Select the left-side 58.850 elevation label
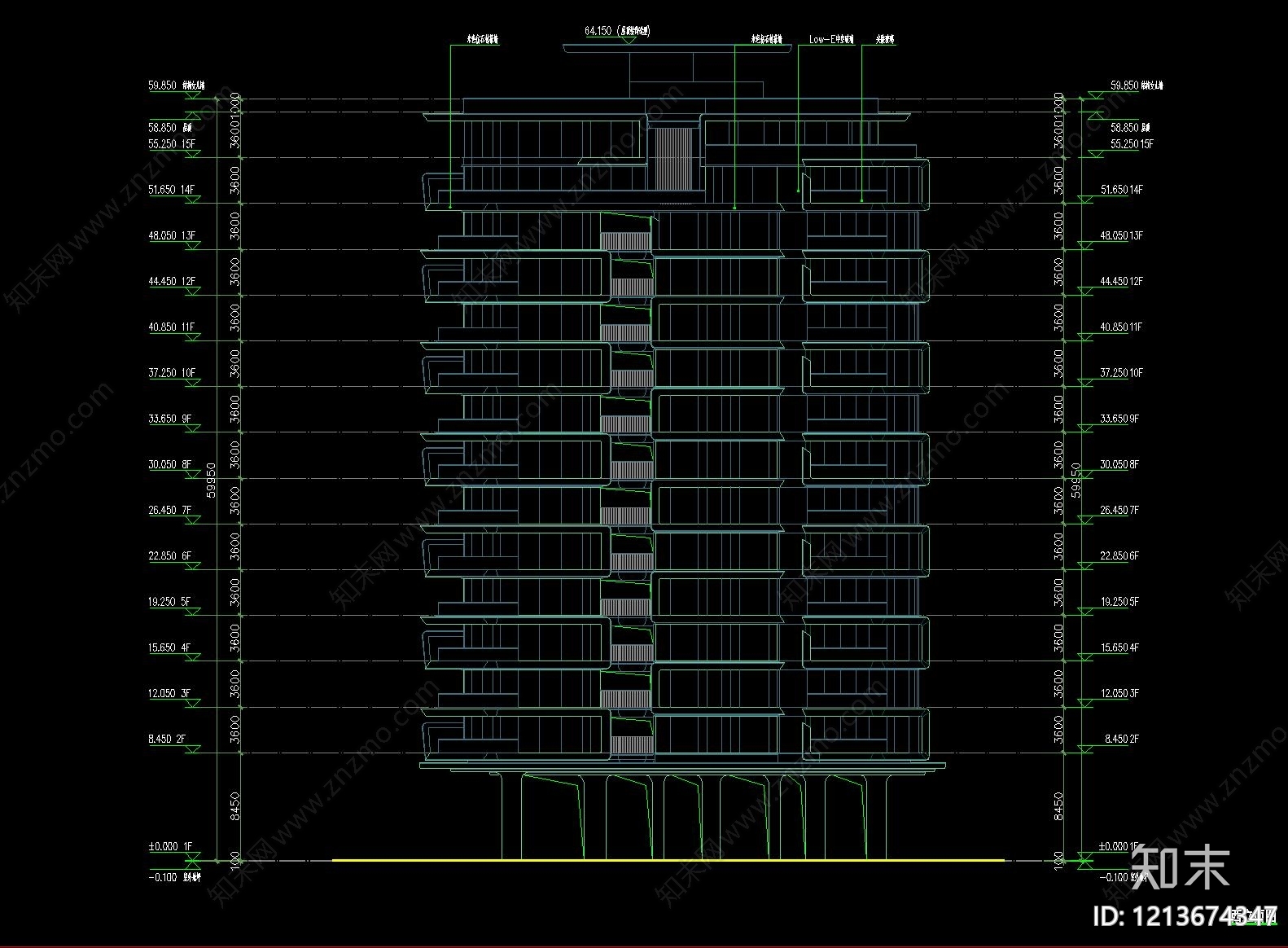This screenshot has width=1288, height=948. click(171, 128)
